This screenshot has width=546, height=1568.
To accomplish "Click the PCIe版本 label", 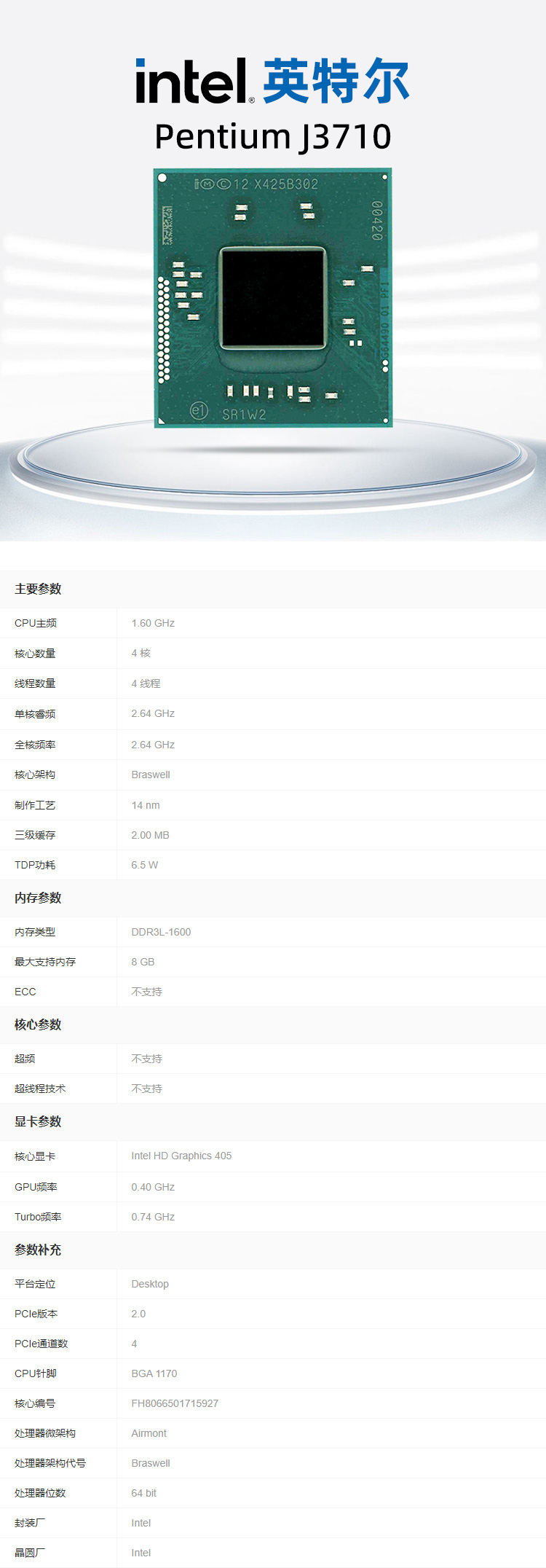I will pyautogui.click(x=36, y=1314).
